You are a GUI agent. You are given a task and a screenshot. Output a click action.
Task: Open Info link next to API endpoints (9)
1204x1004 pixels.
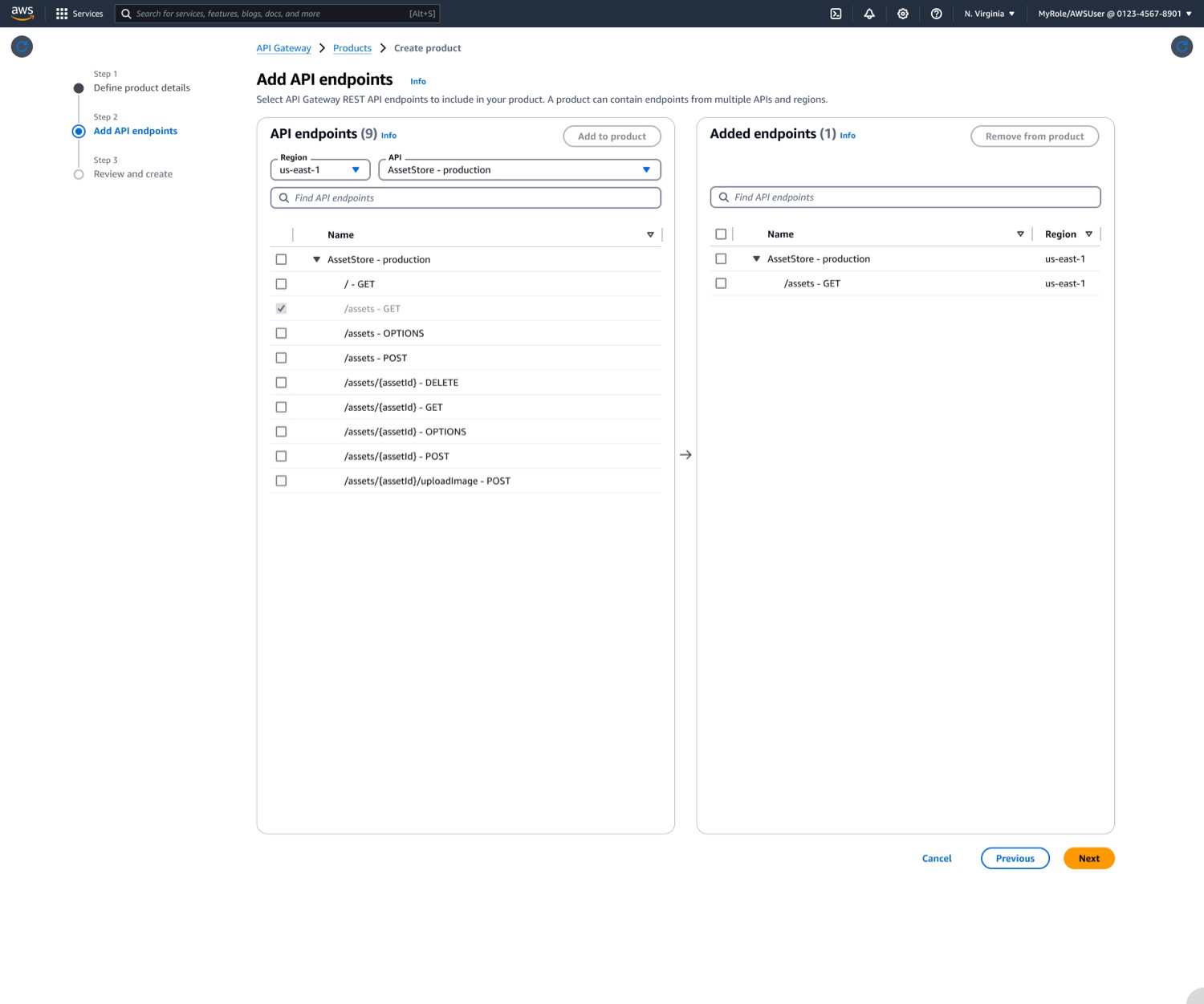point(388,136)
